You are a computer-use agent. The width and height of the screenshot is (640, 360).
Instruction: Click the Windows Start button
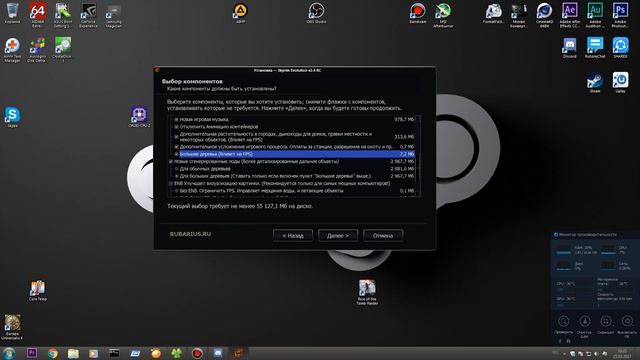click(x=9, y=353)
